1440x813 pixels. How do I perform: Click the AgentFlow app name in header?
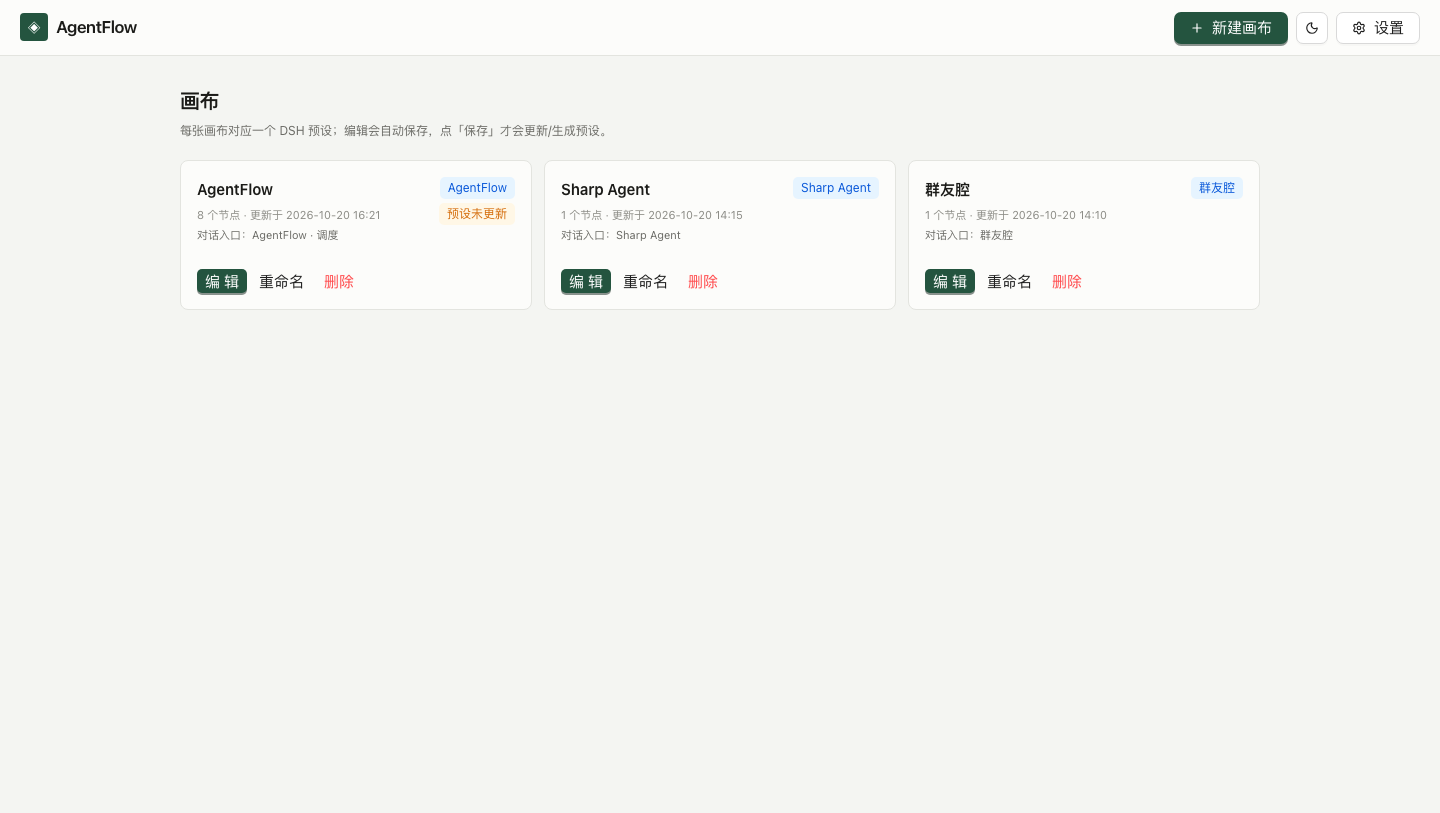[x=97, y=28]
